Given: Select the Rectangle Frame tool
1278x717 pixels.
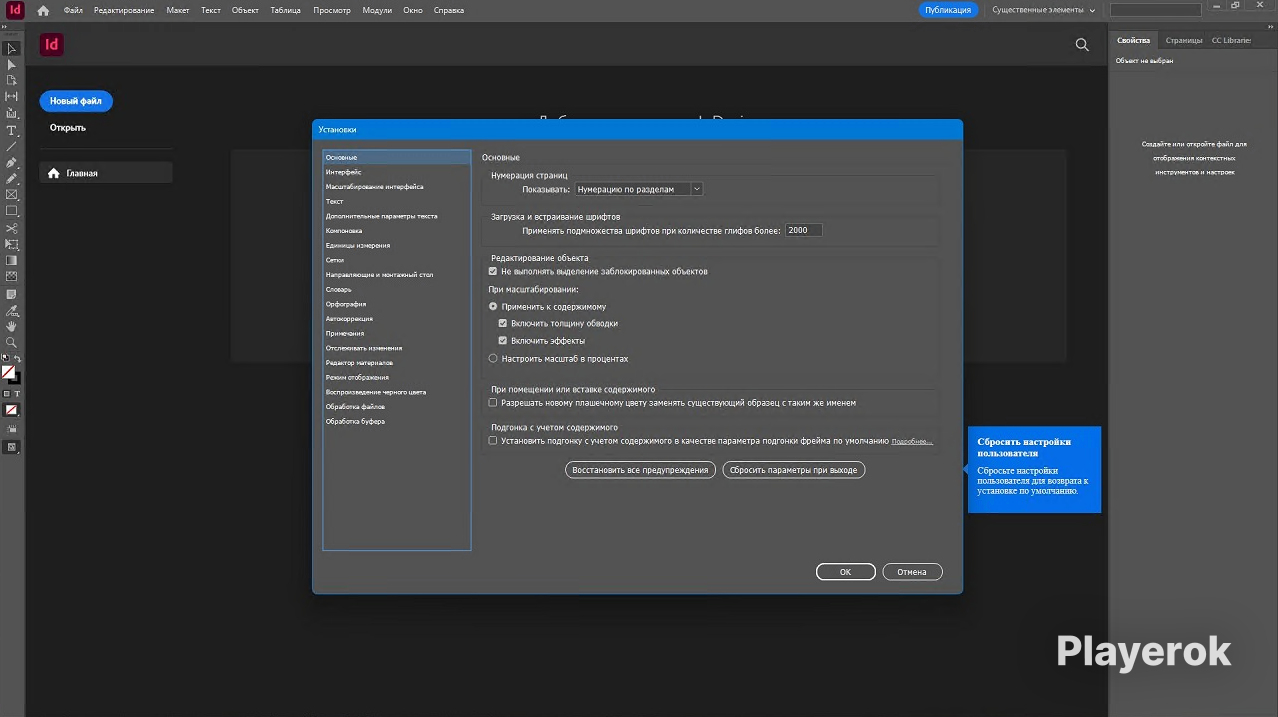Looking at the screenshot, I should 12,195.
